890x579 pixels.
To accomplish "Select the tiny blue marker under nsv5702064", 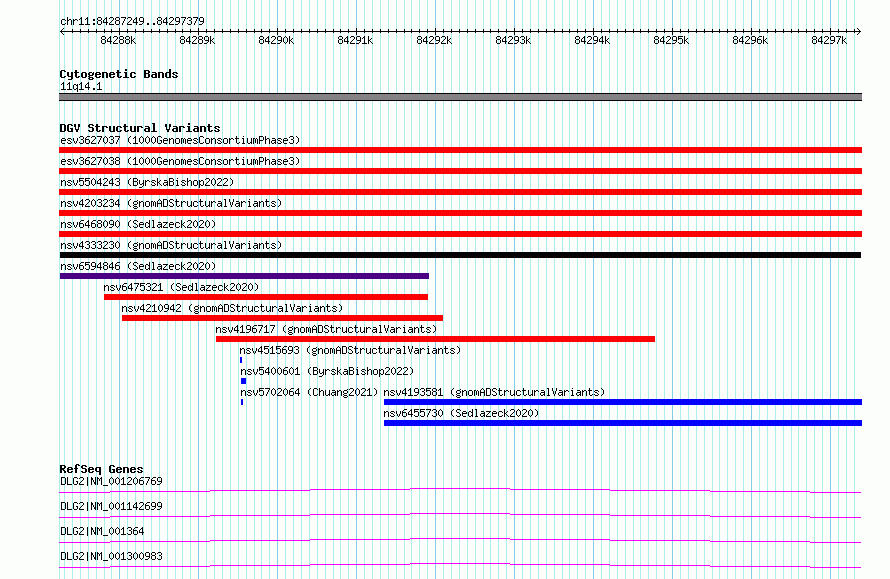I will [x=242, y=402].
